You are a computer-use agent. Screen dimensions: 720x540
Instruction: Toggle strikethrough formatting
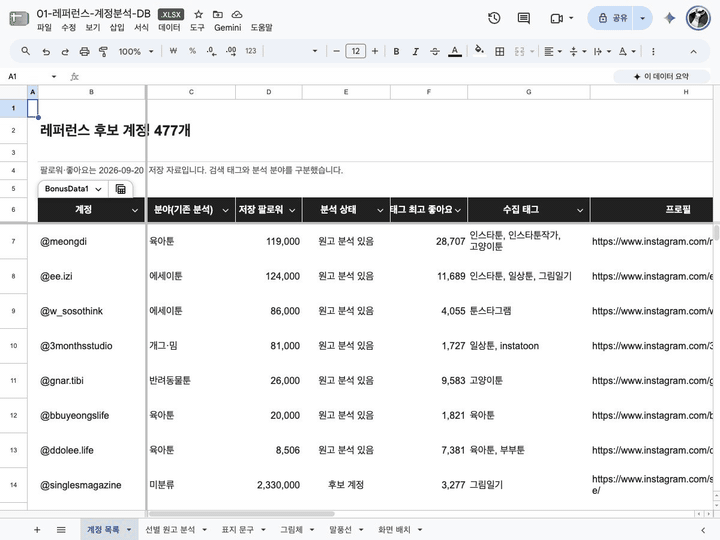click(x=435, y=51)
